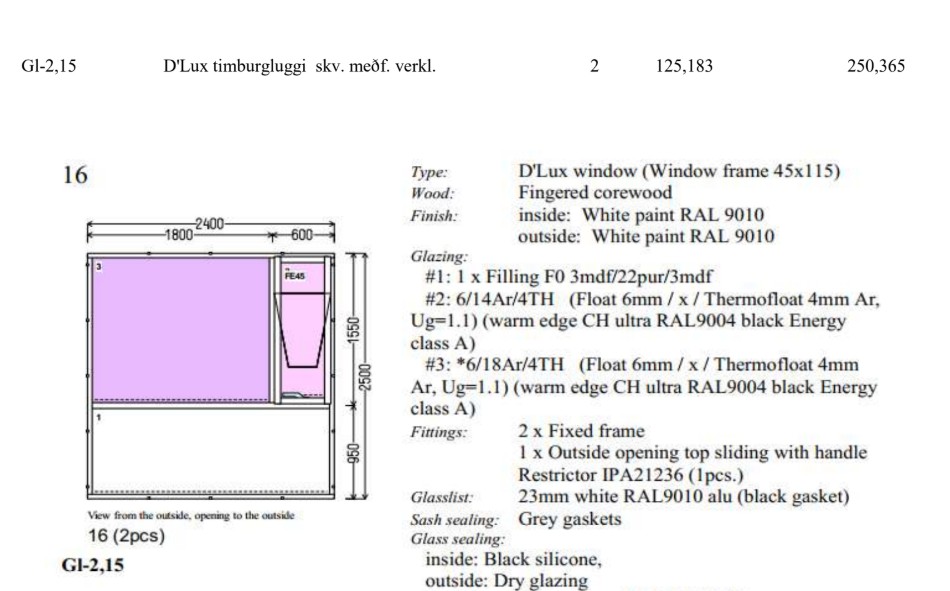Click '23mm white RAL9010 alu (black gasket)' value
Screen dimensions: 950x591
(x=683, y=496)
